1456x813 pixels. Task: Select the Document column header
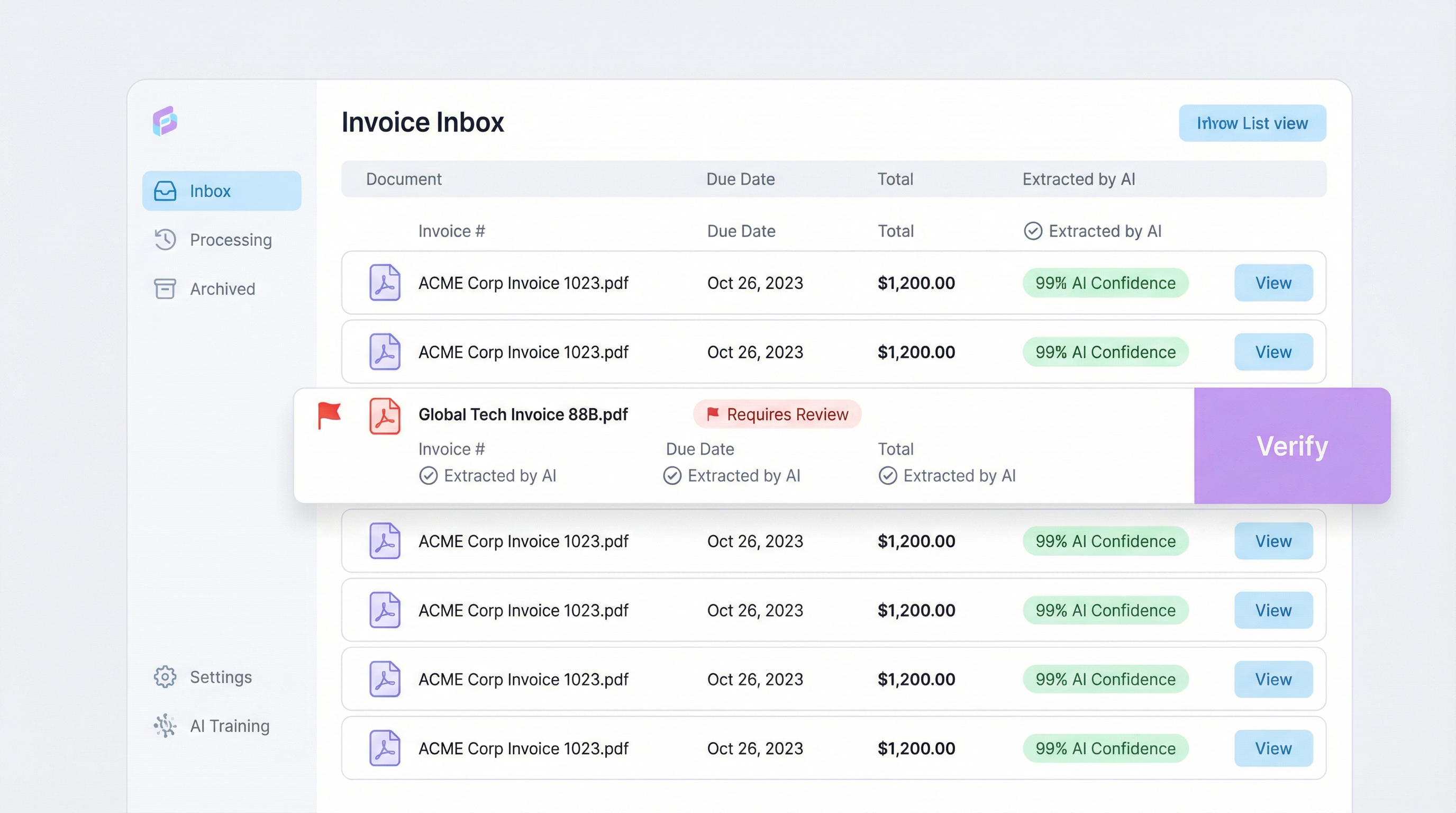point(404,179)
